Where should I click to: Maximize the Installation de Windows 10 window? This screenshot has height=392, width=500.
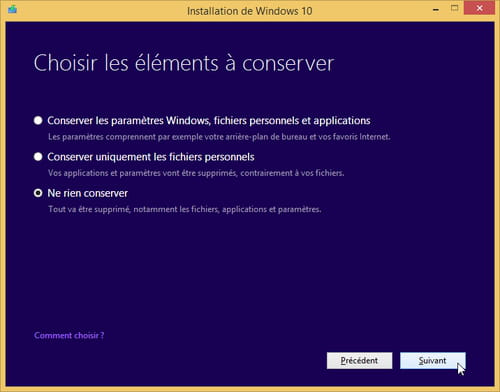click(x=454, y=8)
